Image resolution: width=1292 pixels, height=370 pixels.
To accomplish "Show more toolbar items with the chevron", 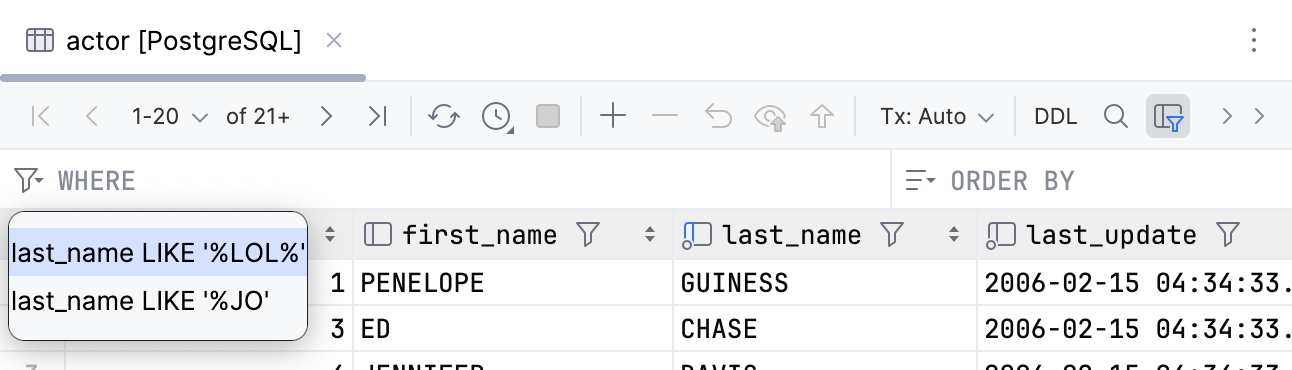I will pyautogui.click(x=1227, y=116).
